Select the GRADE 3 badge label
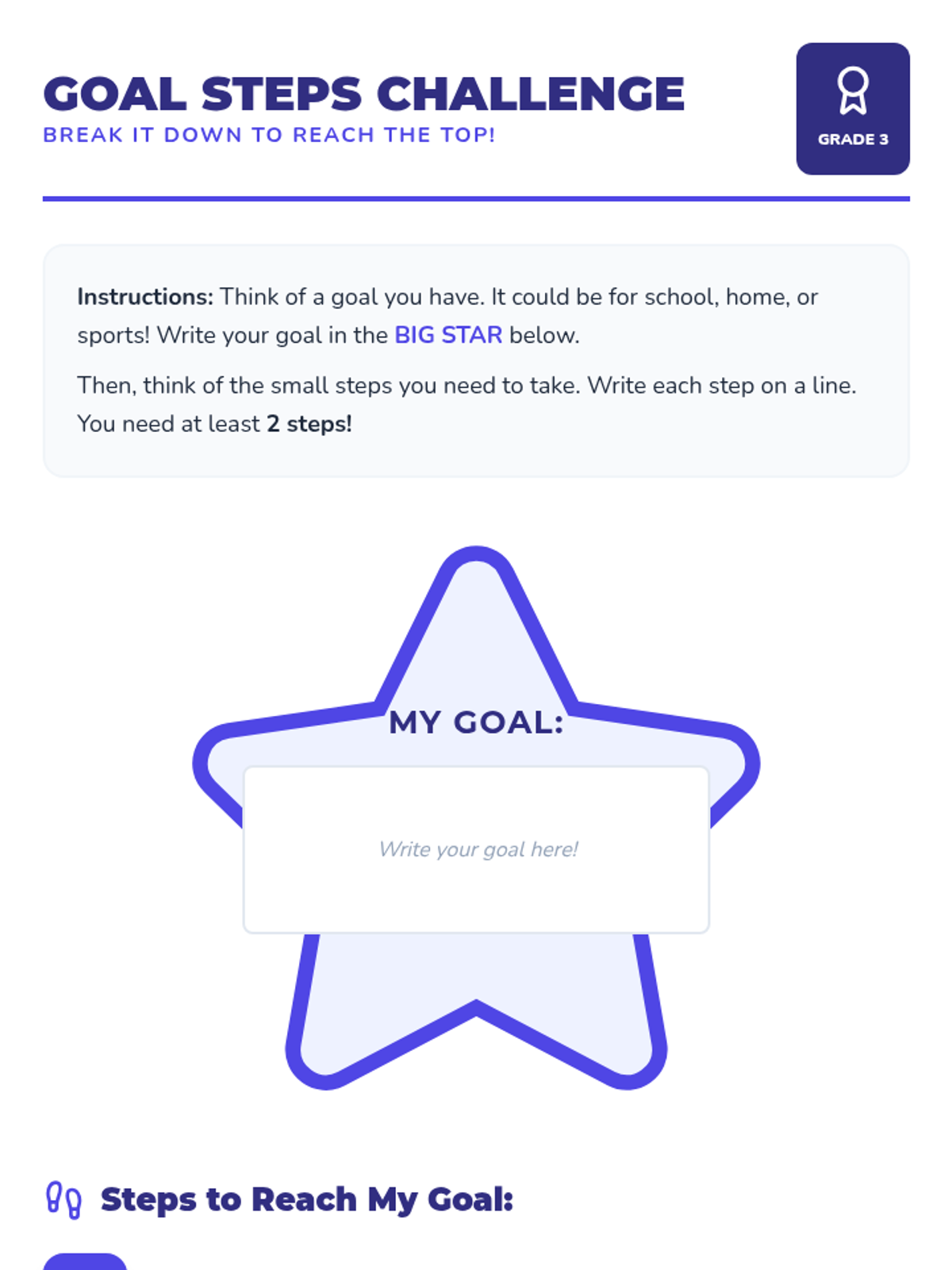The image size is (952, 1270). tap(853, 139)
